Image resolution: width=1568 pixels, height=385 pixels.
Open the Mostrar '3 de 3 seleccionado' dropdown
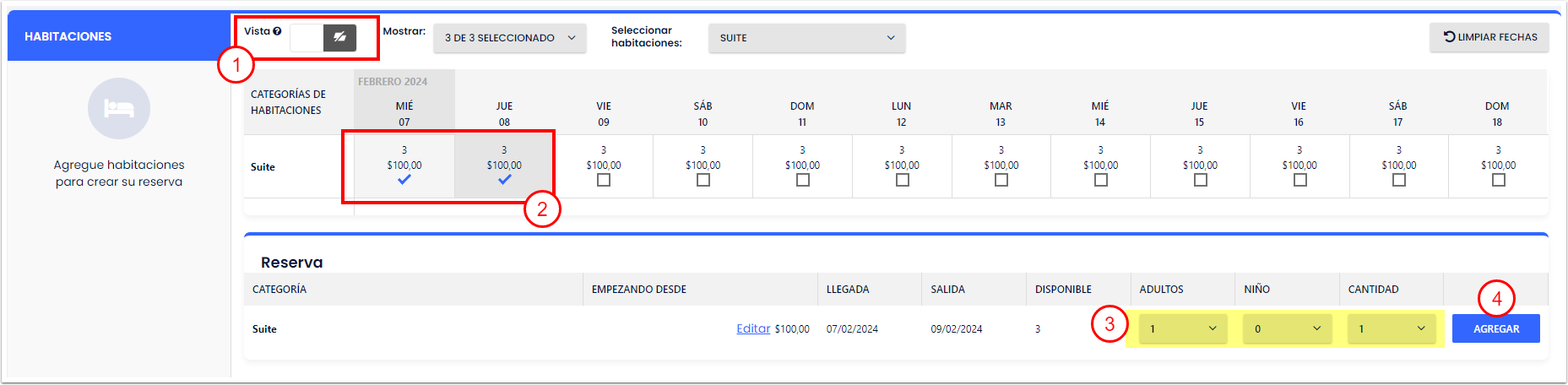tap(509, 38)
